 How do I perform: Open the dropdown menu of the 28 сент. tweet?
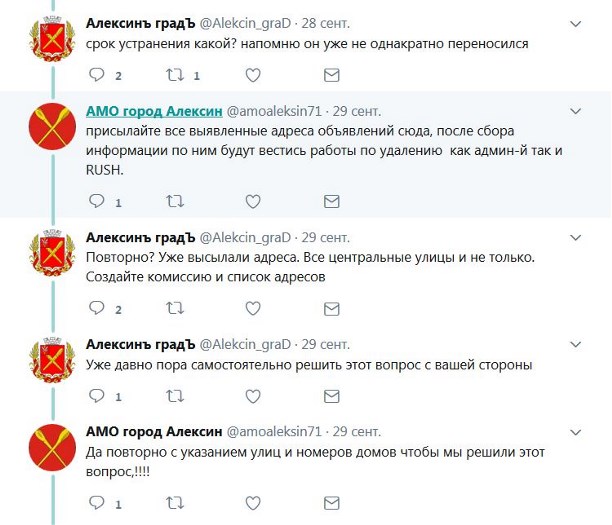[x=576, y=24]
